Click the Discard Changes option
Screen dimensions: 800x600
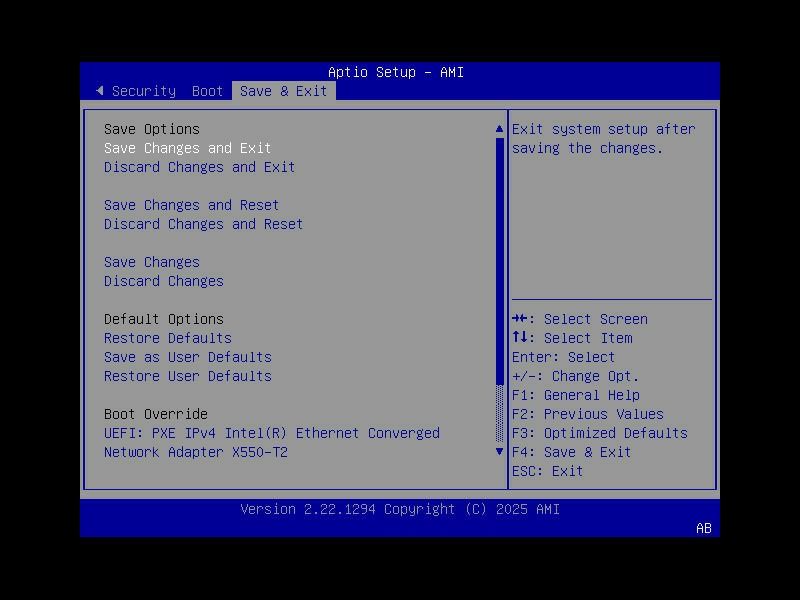[163, 281]
